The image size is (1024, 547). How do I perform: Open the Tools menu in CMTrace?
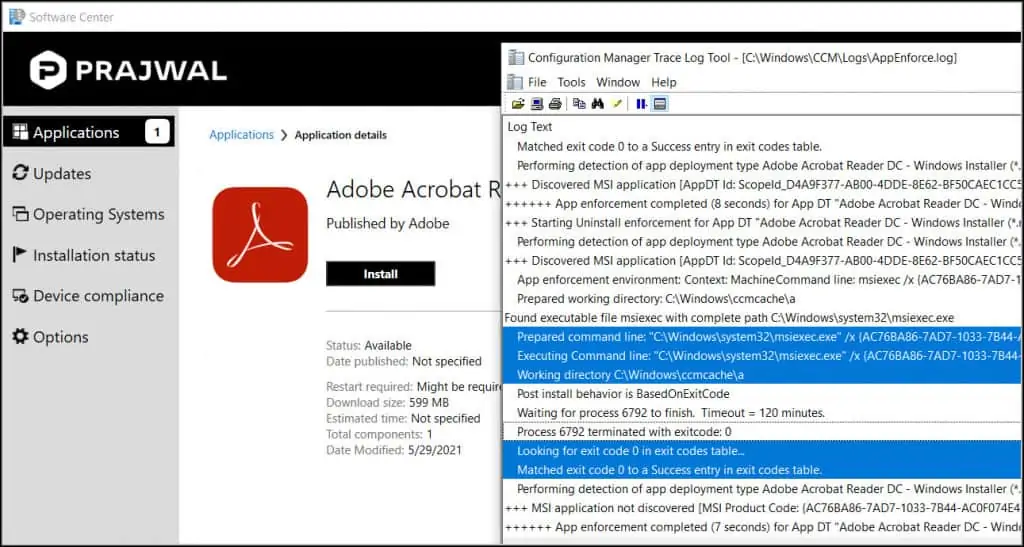click(571, 82)
